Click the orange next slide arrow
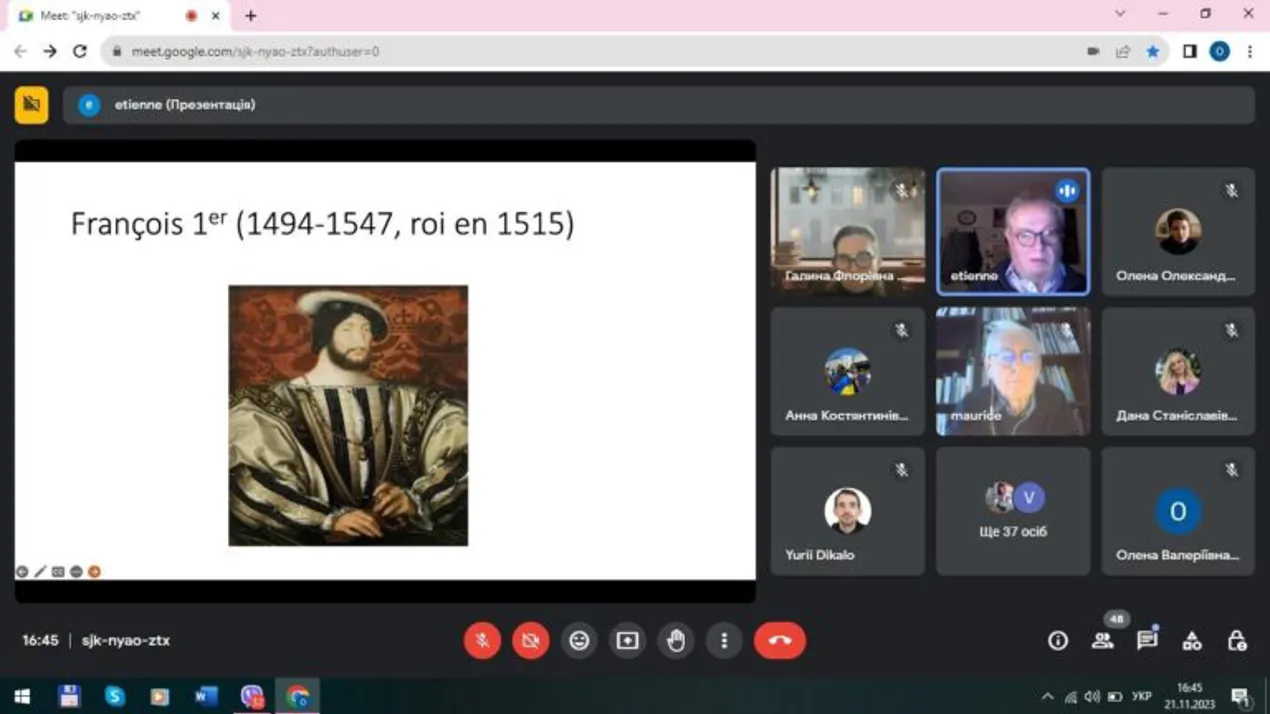Image resolution: width=1270 pixels, height=714 pixels. pyautogui.click(x=94, y=572)
